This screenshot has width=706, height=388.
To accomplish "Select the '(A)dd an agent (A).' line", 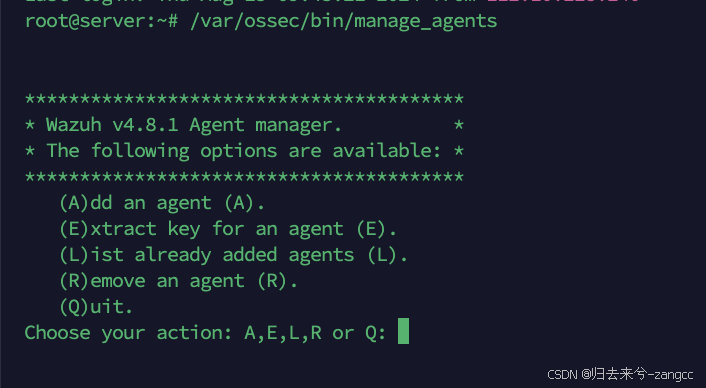I will (x=162, y=203).
